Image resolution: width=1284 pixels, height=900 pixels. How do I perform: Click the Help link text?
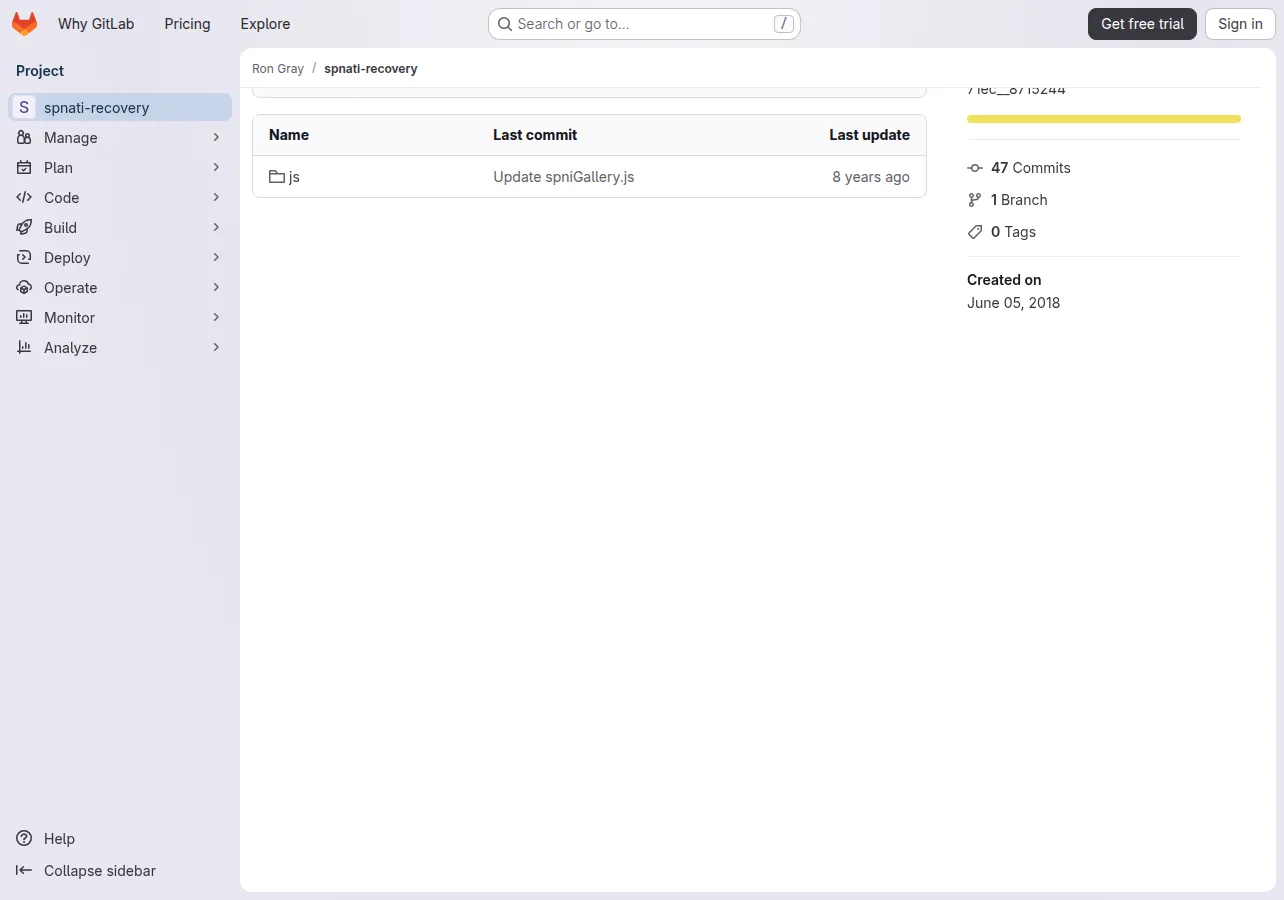point(59,839)
